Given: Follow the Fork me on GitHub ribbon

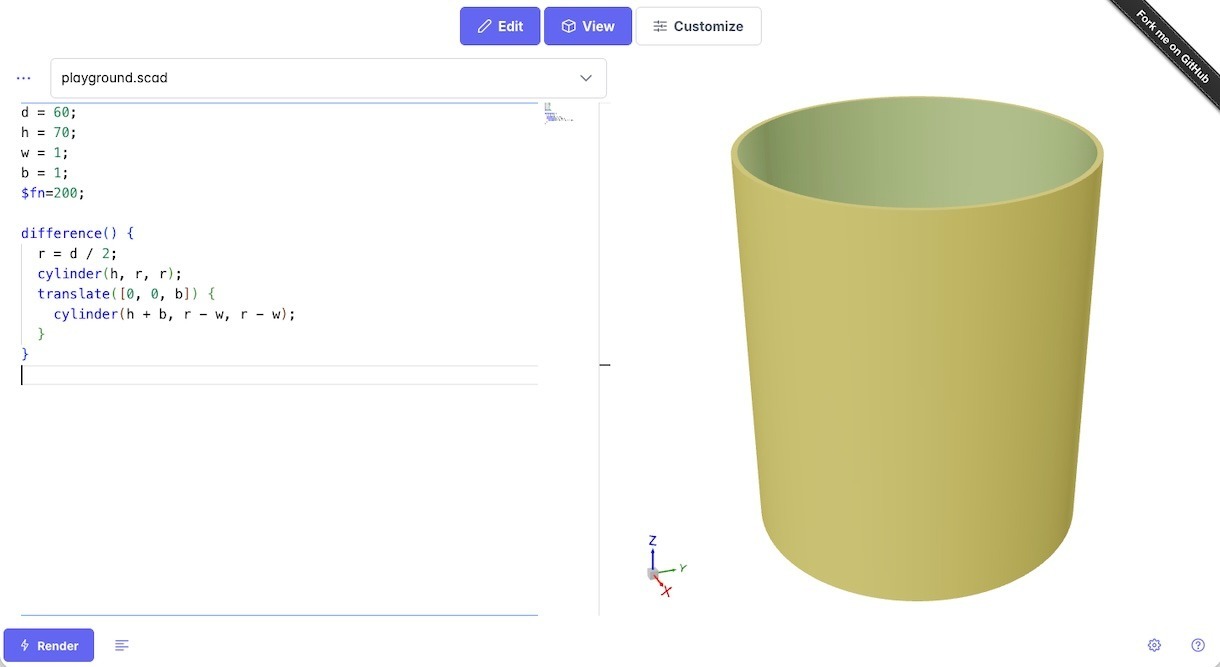Looking at the screenshot, I should click(x=1172, y=48).
